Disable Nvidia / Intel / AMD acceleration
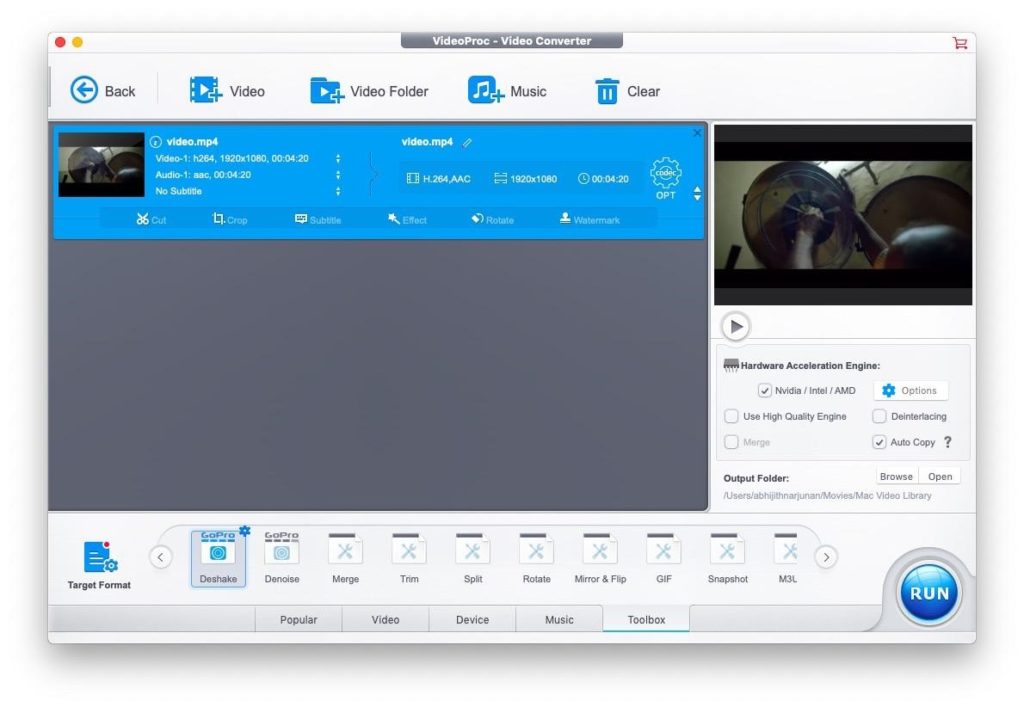The width and height of the screenshot is (1024, 707). click(765, 391)
